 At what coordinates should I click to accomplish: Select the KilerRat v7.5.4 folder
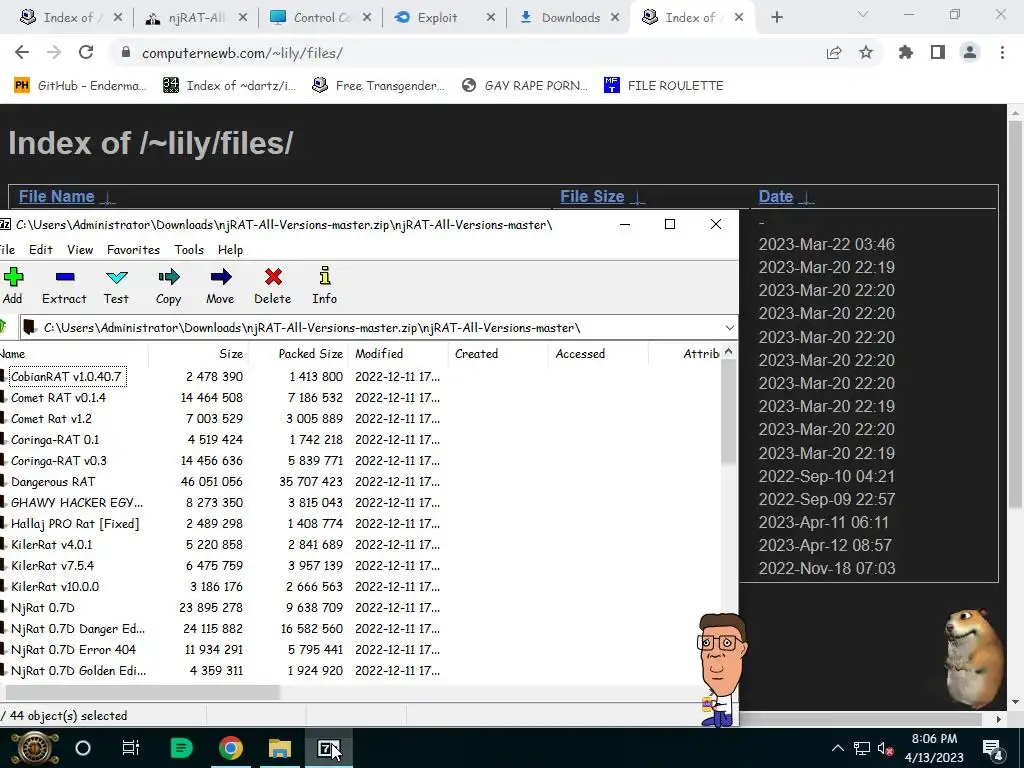(52, 566)
